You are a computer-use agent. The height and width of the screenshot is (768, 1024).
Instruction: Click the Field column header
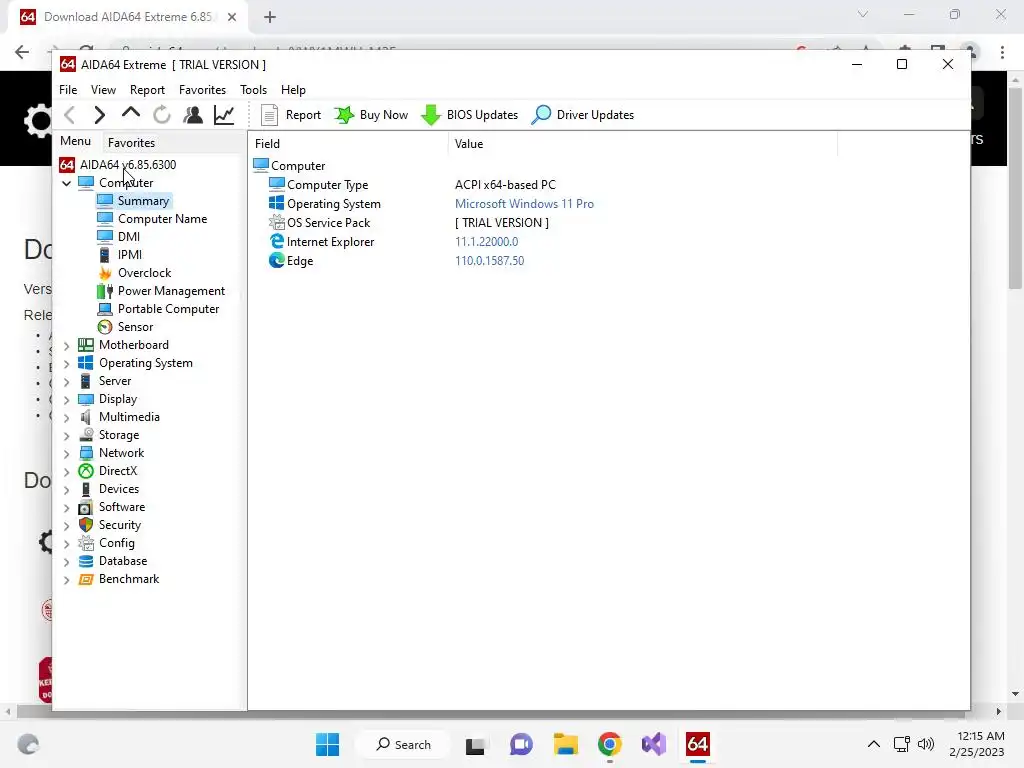[x=348, y=144]
